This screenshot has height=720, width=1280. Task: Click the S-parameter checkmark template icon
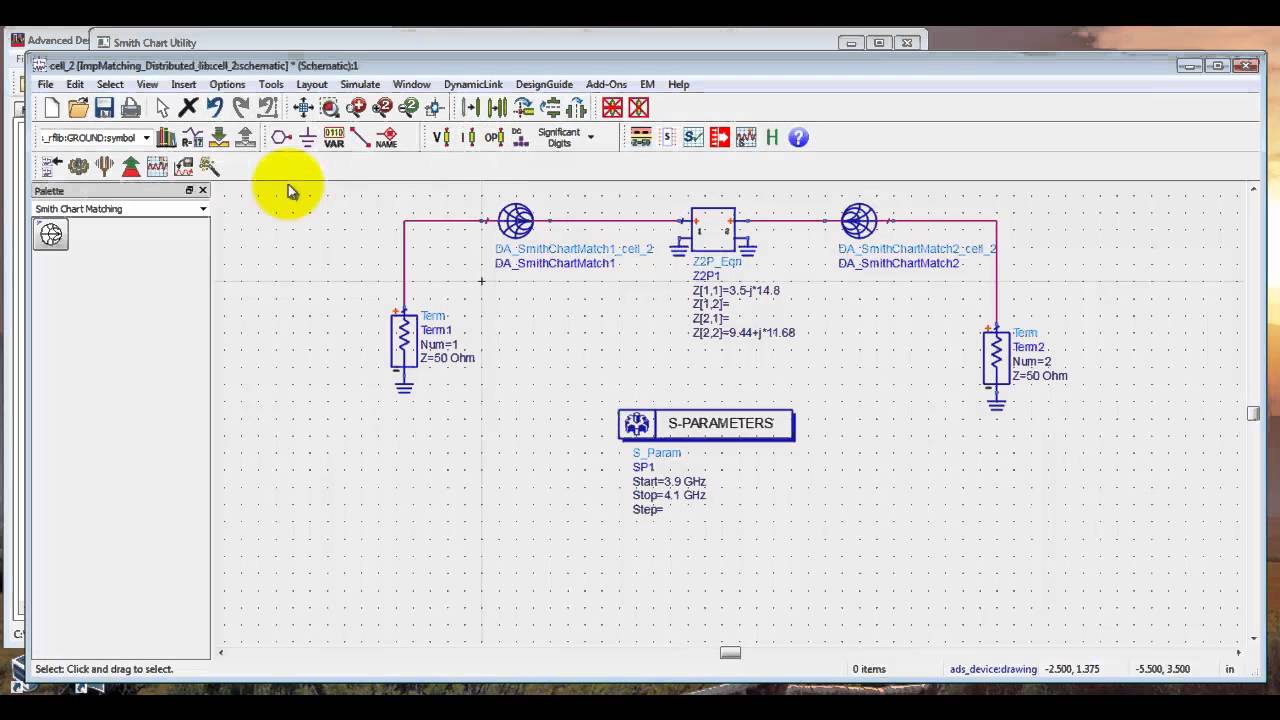[x=693, y=138]
